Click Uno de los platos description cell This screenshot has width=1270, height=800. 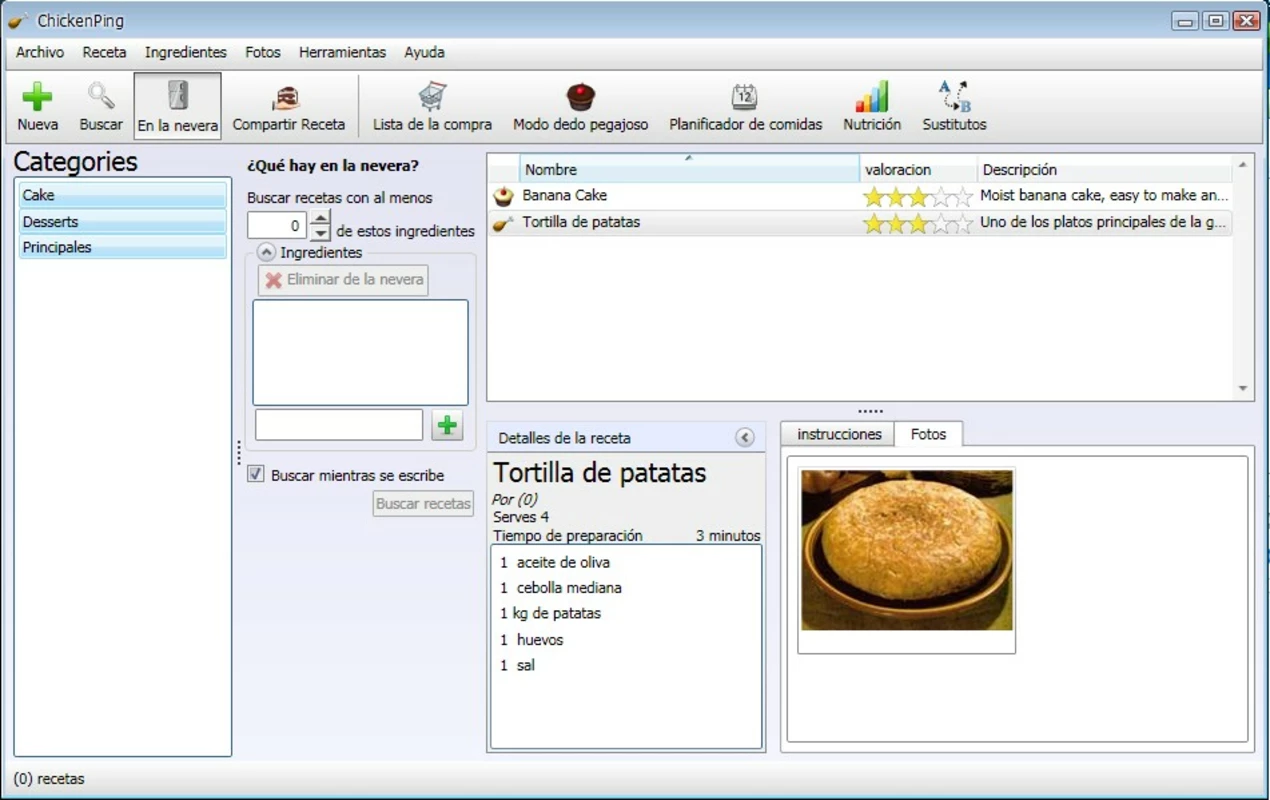click(x=1104, y=222)
